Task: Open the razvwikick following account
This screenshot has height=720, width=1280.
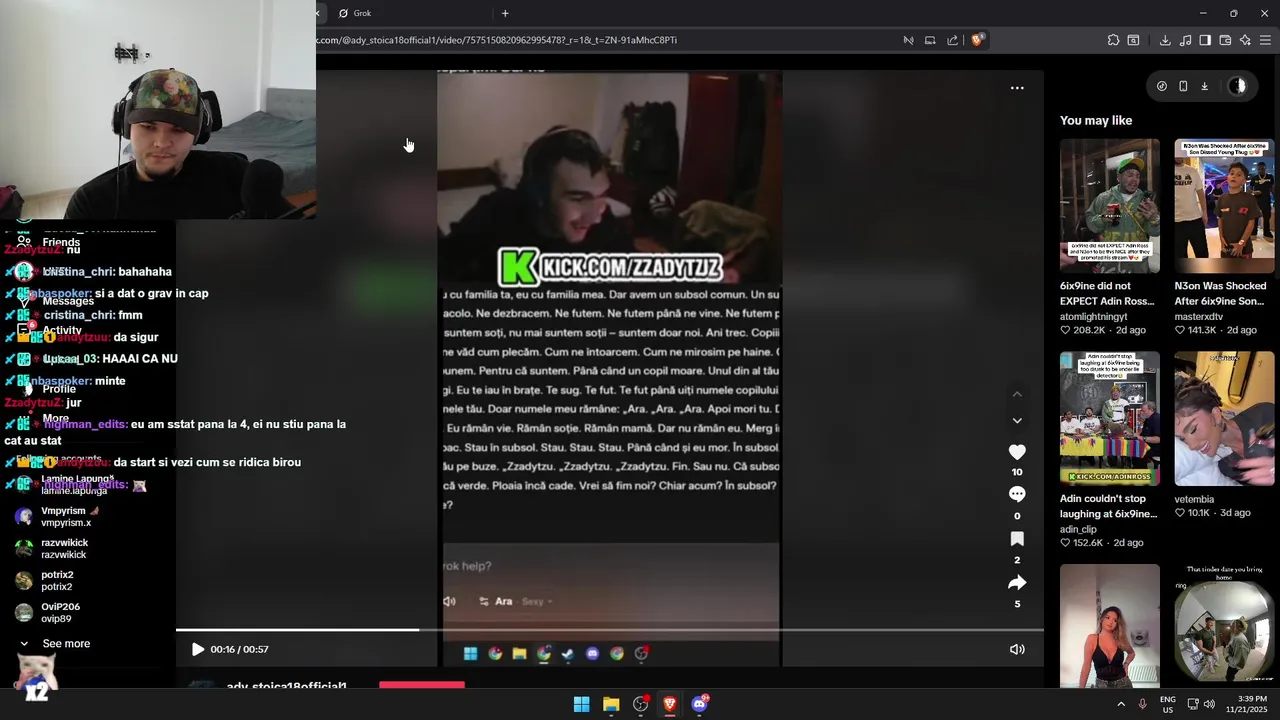Action: 63,548
